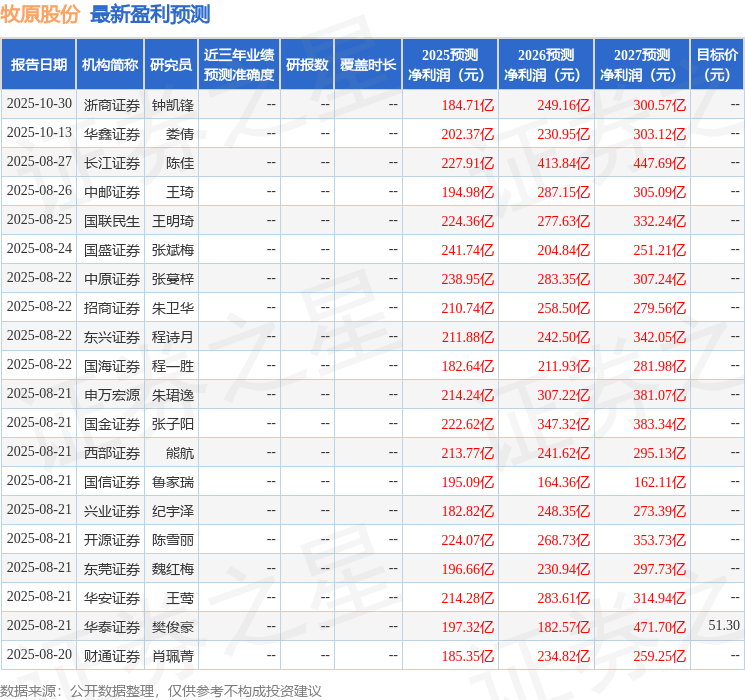Viewport: 745px width, 700px height.
Task: Select the 长江证券 institution cell
Action: pos(112,163)
